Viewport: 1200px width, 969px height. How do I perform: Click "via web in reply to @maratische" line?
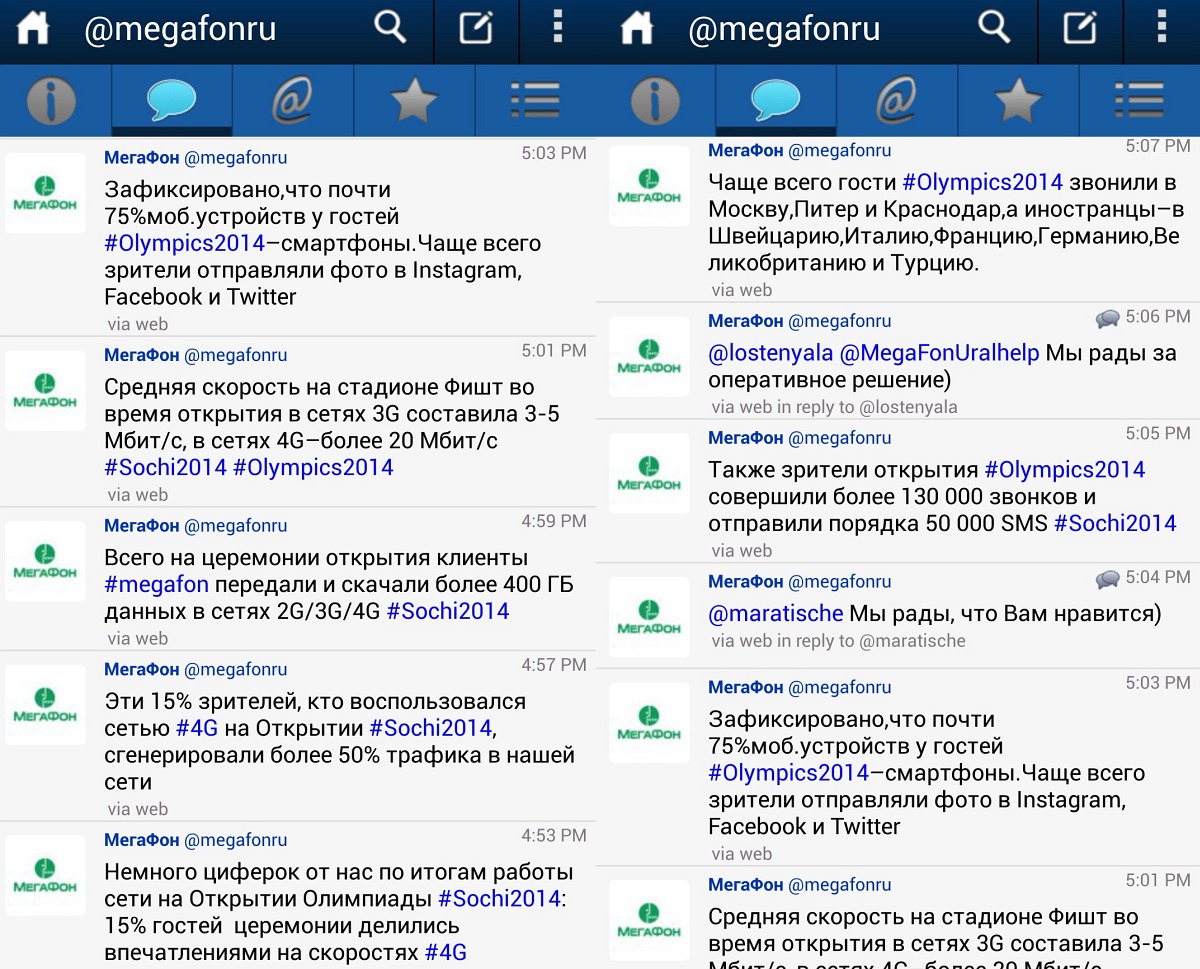coord(839,641)
